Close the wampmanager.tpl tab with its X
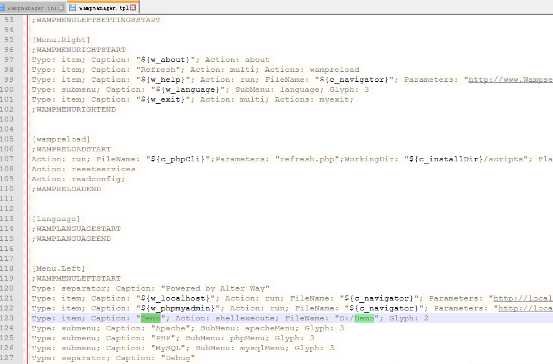Image resolution: width=553 pixels, height=364 pixels. [x=133, y=7]
